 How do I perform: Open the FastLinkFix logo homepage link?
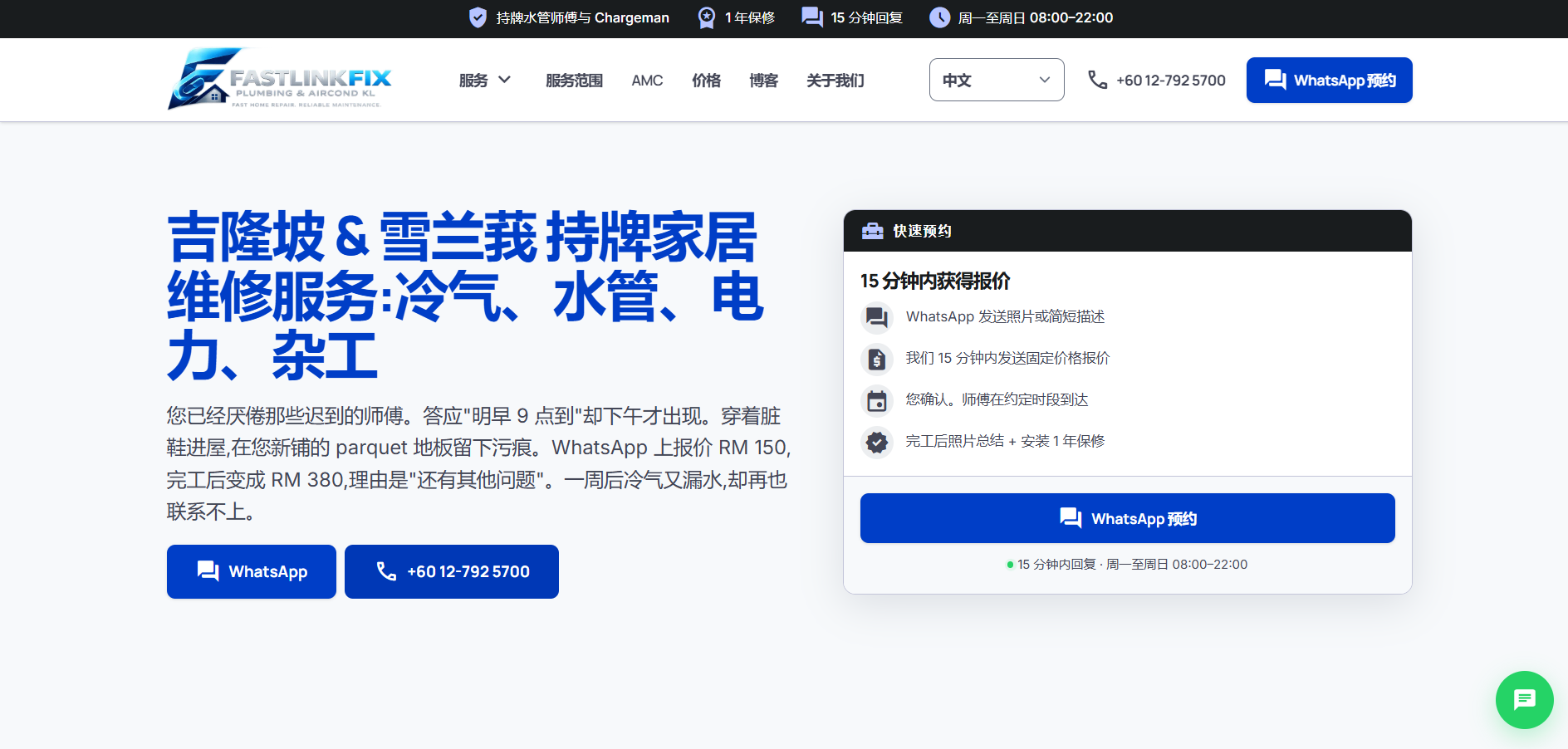[x=280, y=79]
